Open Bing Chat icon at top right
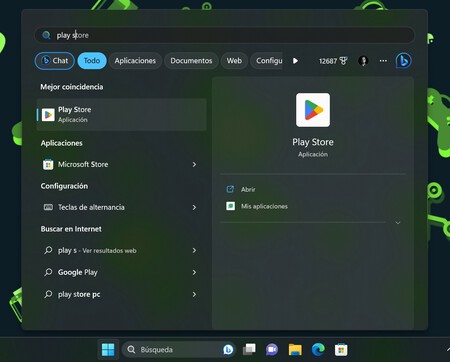The image size is (450, 362). point(403,61)
